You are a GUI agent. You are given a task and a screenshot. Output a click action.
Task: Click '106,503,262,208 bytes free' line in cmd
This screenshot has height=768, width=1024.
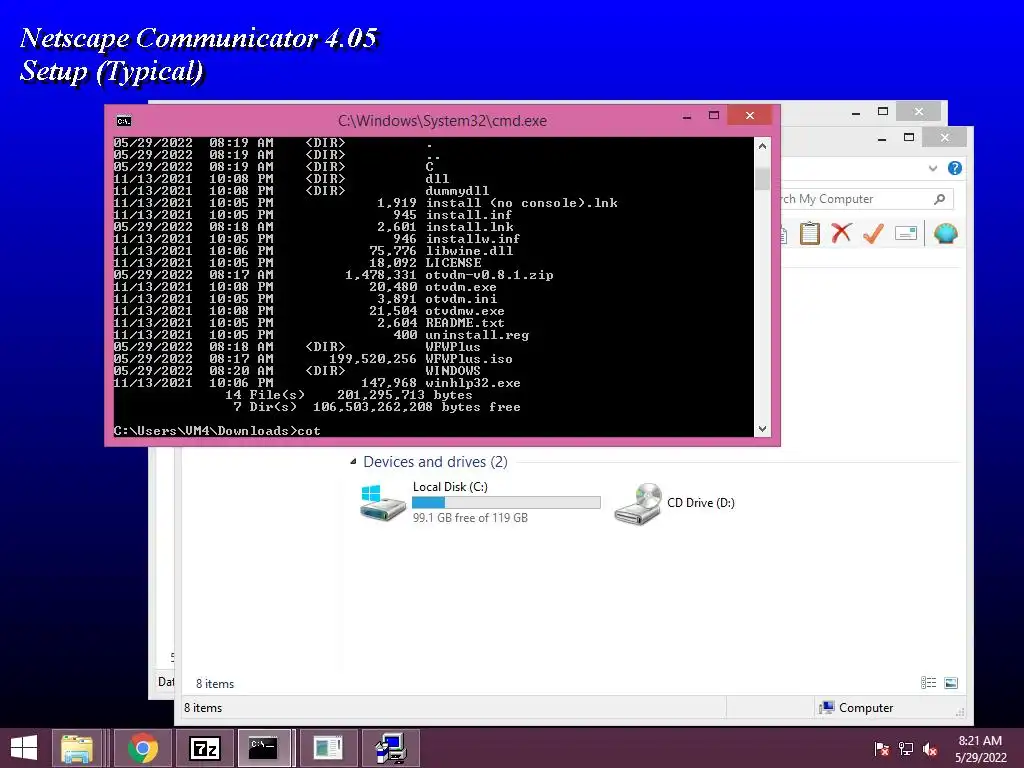417,407
